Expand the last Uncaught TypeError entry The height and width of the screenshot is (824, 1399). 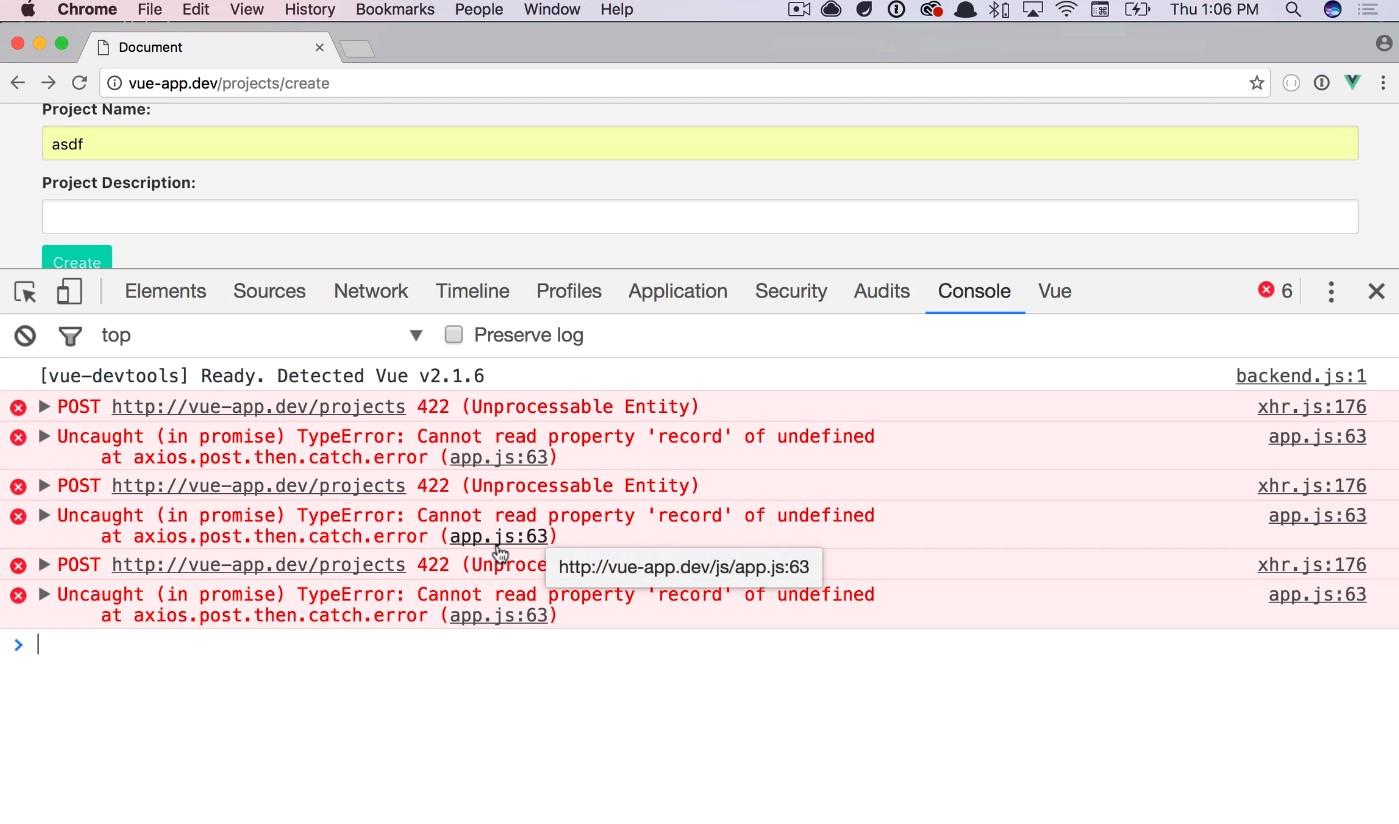click(x=45, y=595)
